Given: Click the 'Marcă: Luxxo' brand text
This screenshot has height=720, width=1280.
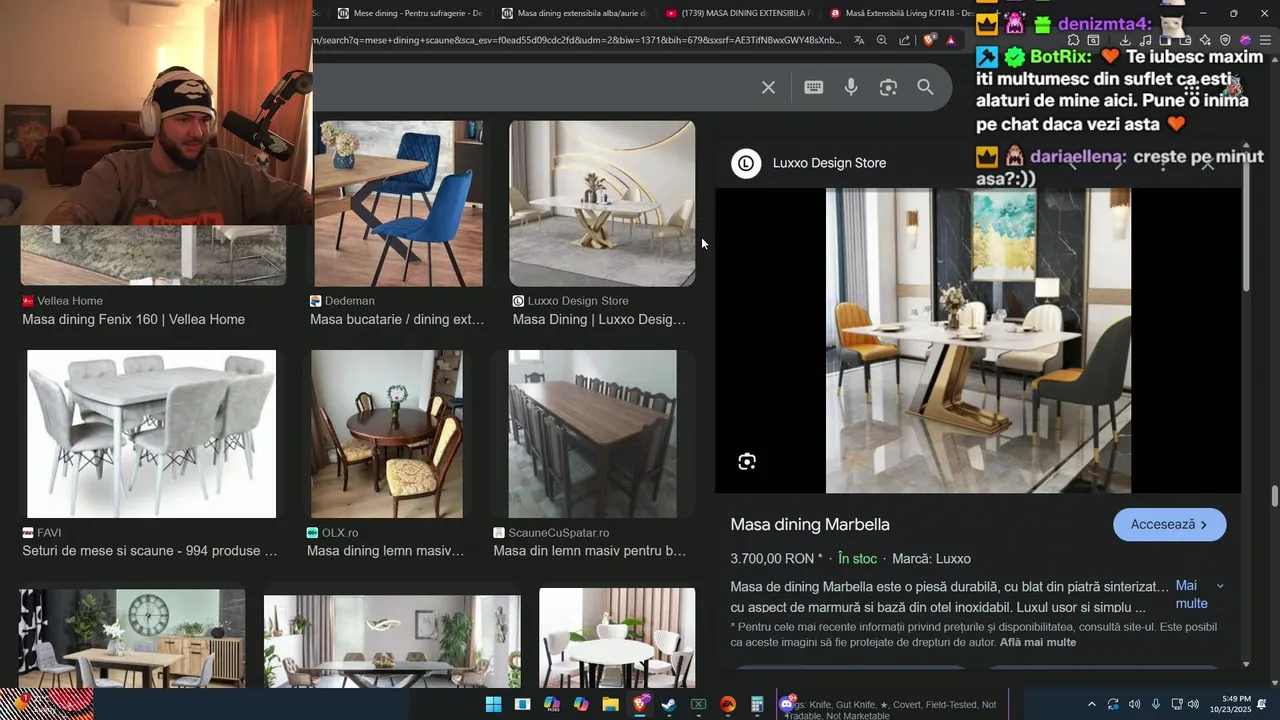Looking at the screenshot, I should click(x=931, y=558).
